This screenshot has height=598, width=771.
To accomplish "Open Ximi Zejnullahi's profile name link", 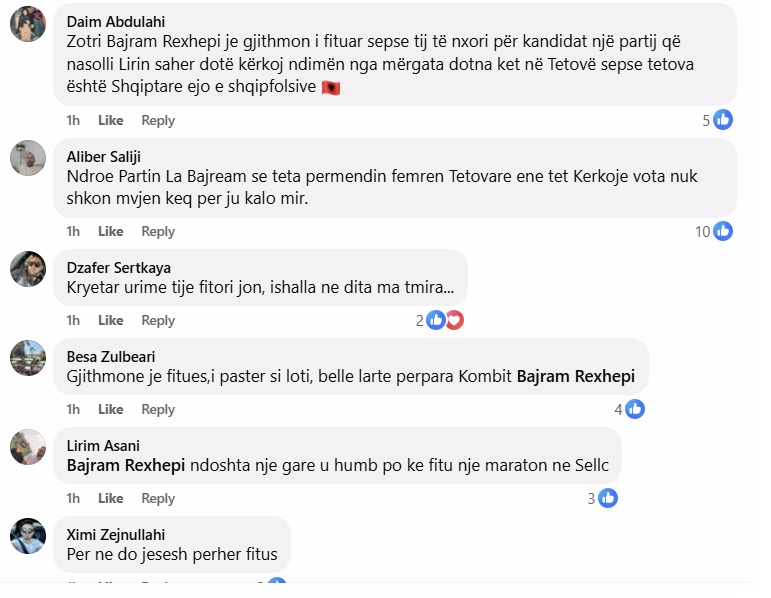I will tap(116, 534).
